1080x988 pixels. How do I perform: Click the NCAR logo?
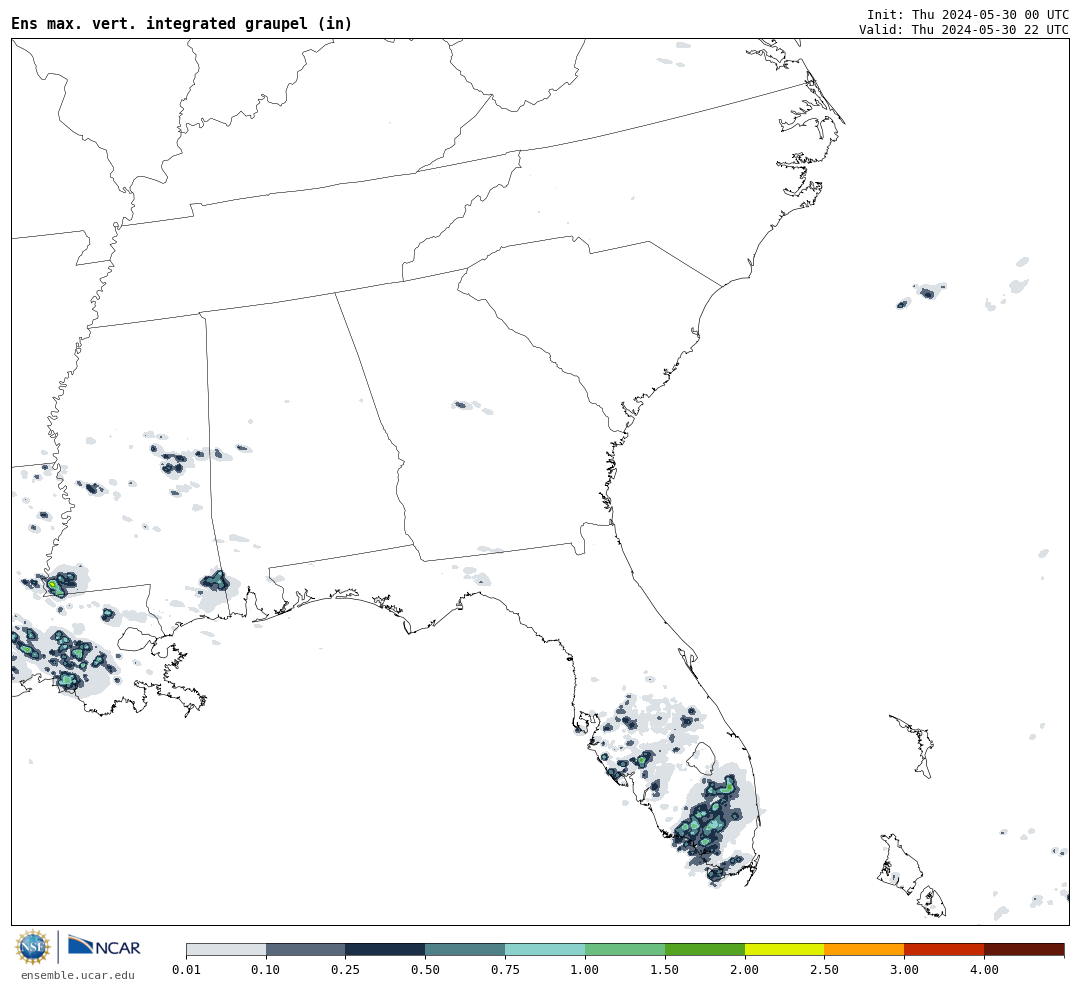click(x=104, y=946)
